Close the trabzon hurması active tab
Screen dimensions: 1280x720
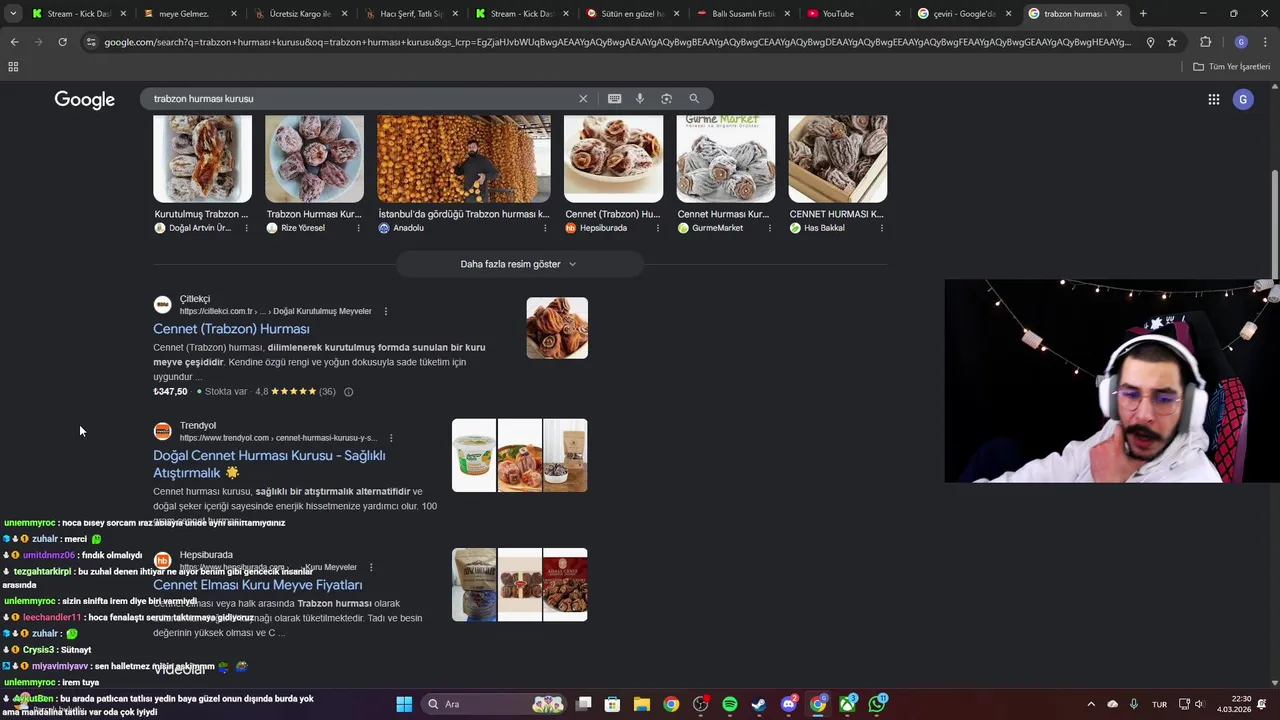click(1119, 14)
